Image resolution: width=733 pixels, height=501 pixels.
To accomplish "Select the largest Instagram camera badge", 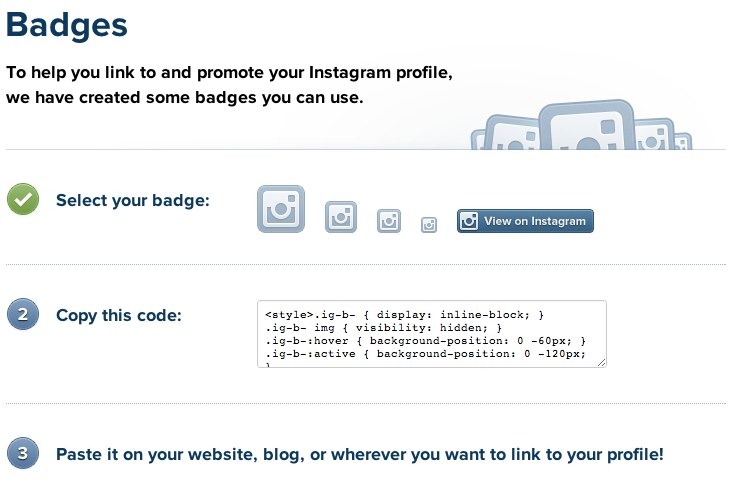I will point(281,209).
